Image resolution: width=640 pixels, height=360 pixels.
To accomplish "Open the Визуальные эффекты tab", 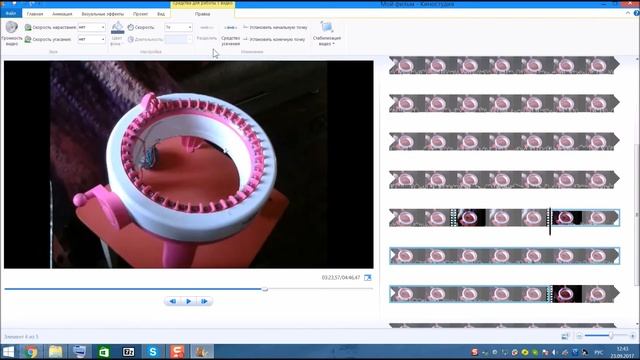I will tap(102, 14).
